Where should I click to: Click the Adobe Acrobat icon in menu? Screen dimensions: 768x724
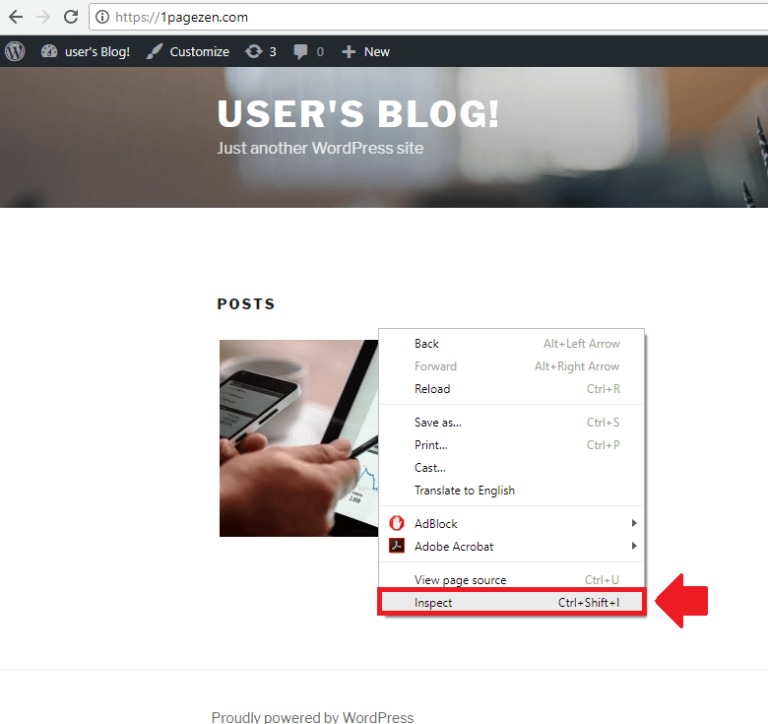(396, 546)
